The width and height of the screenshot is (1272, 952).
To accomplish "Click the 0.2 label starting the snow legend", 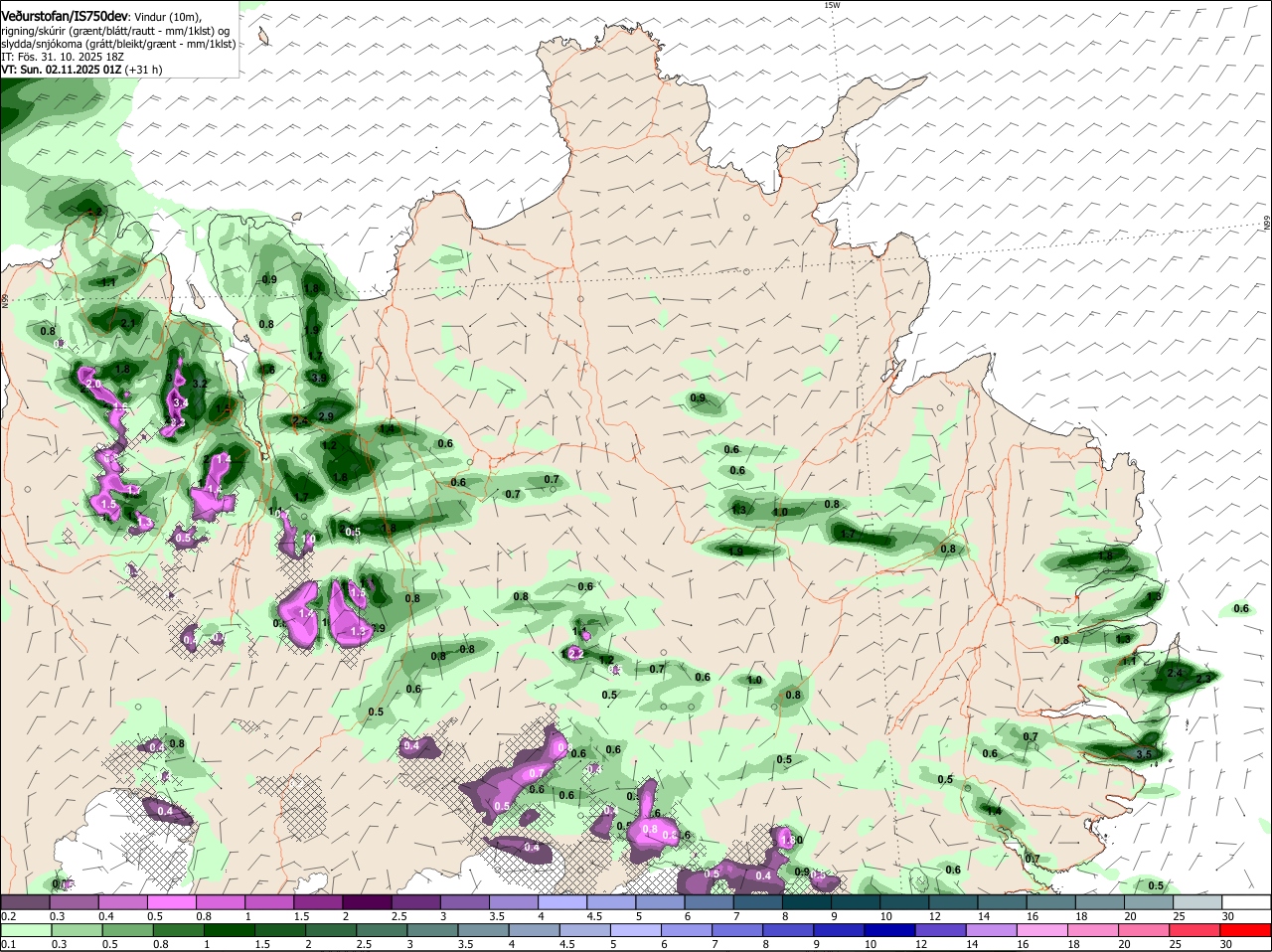I will (x=8, y=916).
